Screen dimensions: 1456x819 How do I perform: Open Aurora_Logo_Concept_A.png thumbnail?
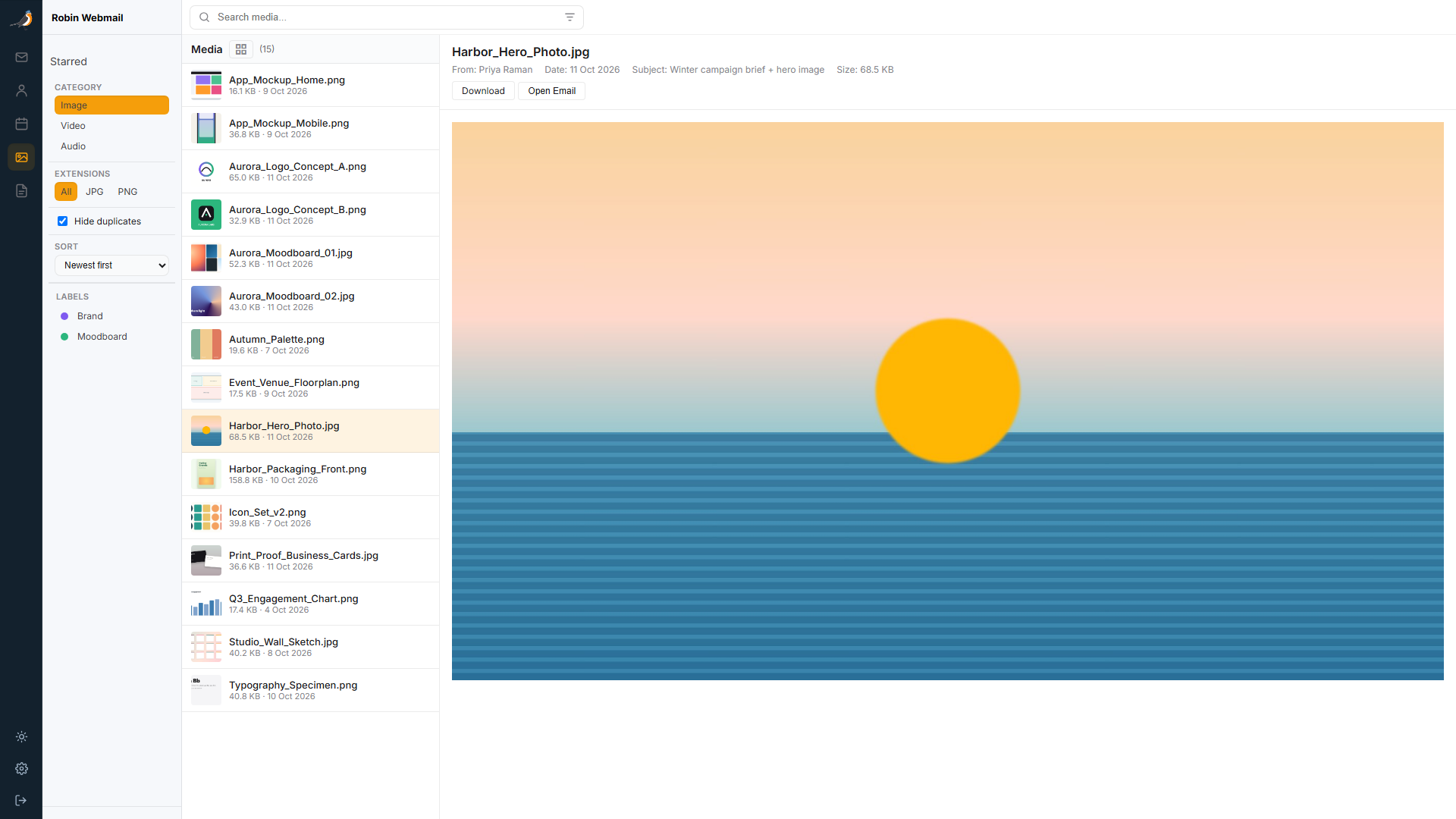(206, 171)
